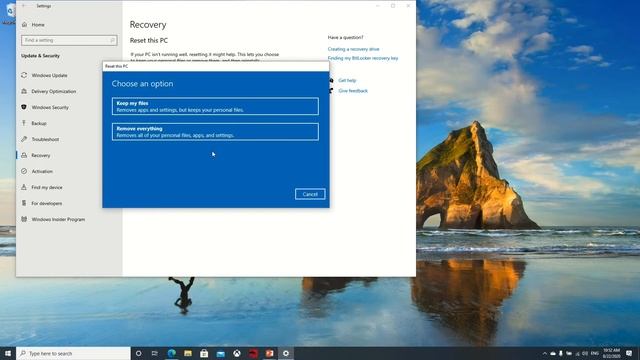Image resolution: width=640 pixels, height=360 pixels.
Task: Click the taskbar search box
Action: (x=73, y=353)
